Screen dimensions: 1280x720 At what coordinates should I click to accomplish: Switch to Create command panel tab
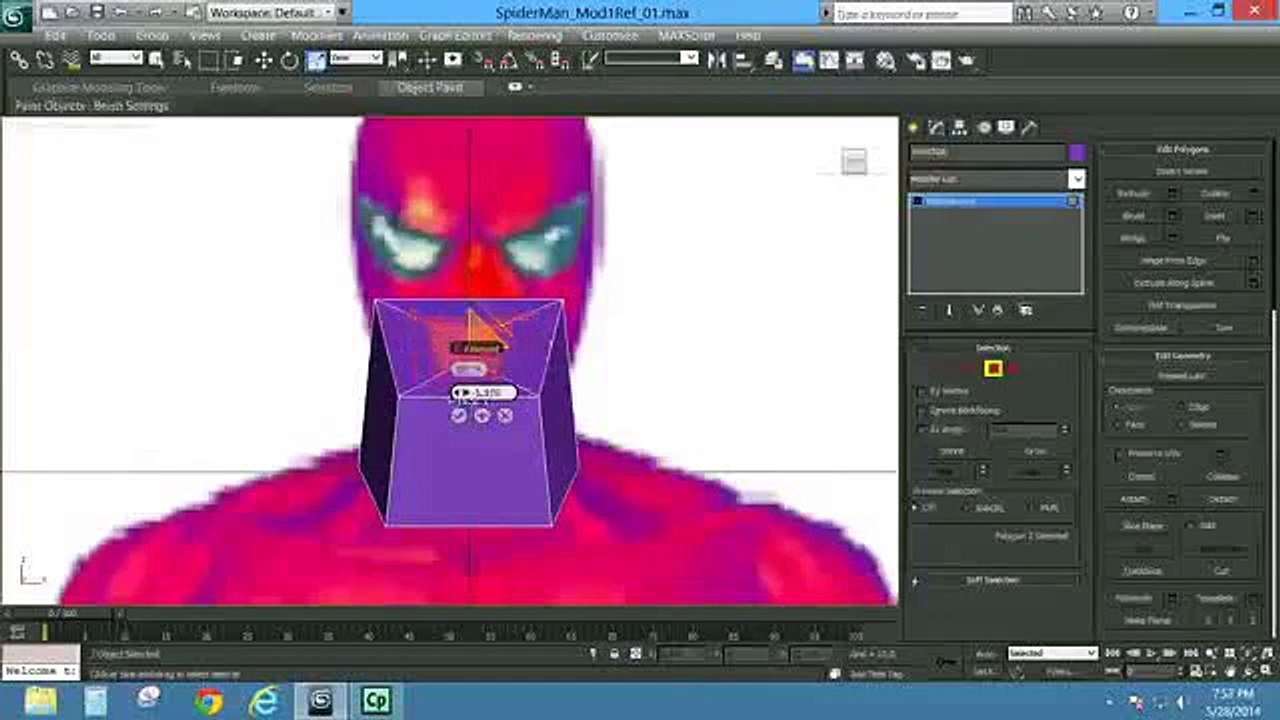click(913, 128)
